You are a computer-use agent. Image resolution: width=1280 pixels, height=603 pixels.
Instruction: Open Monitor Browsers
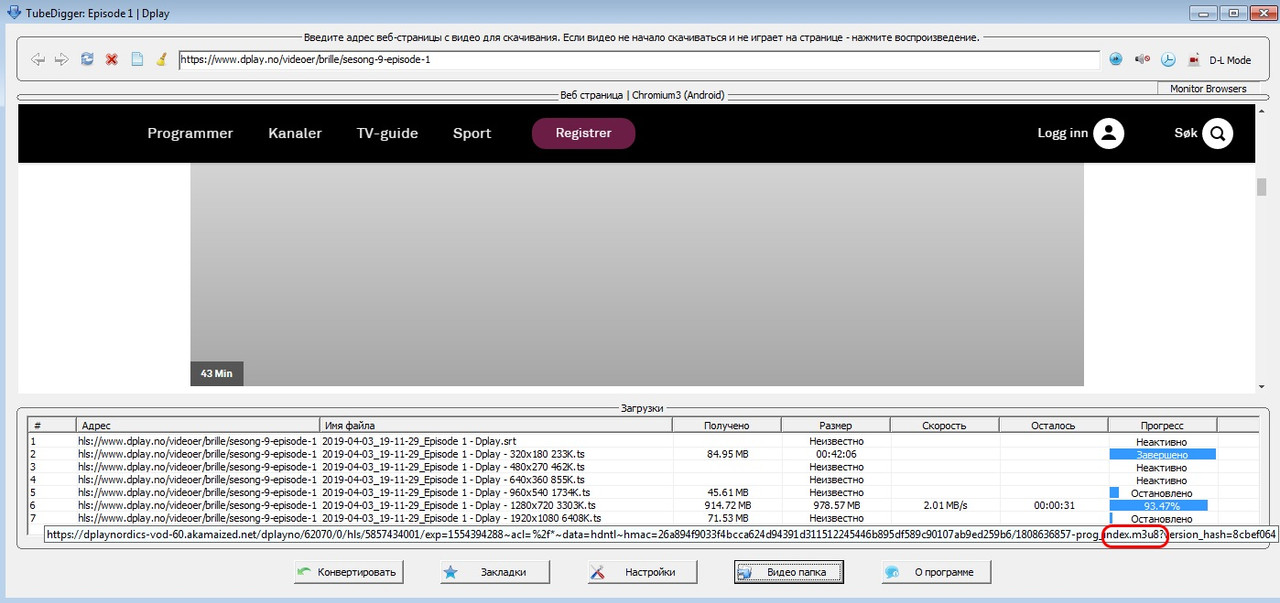click(1208, 88)
